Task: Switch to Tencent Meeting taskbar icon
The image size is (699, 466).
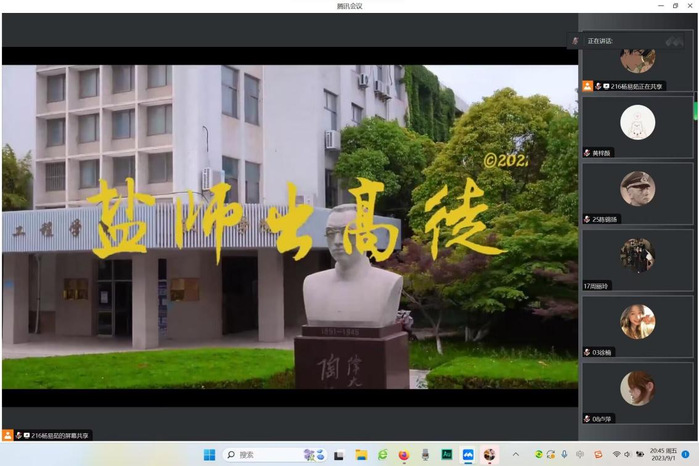Action: (x=467, y=454)
